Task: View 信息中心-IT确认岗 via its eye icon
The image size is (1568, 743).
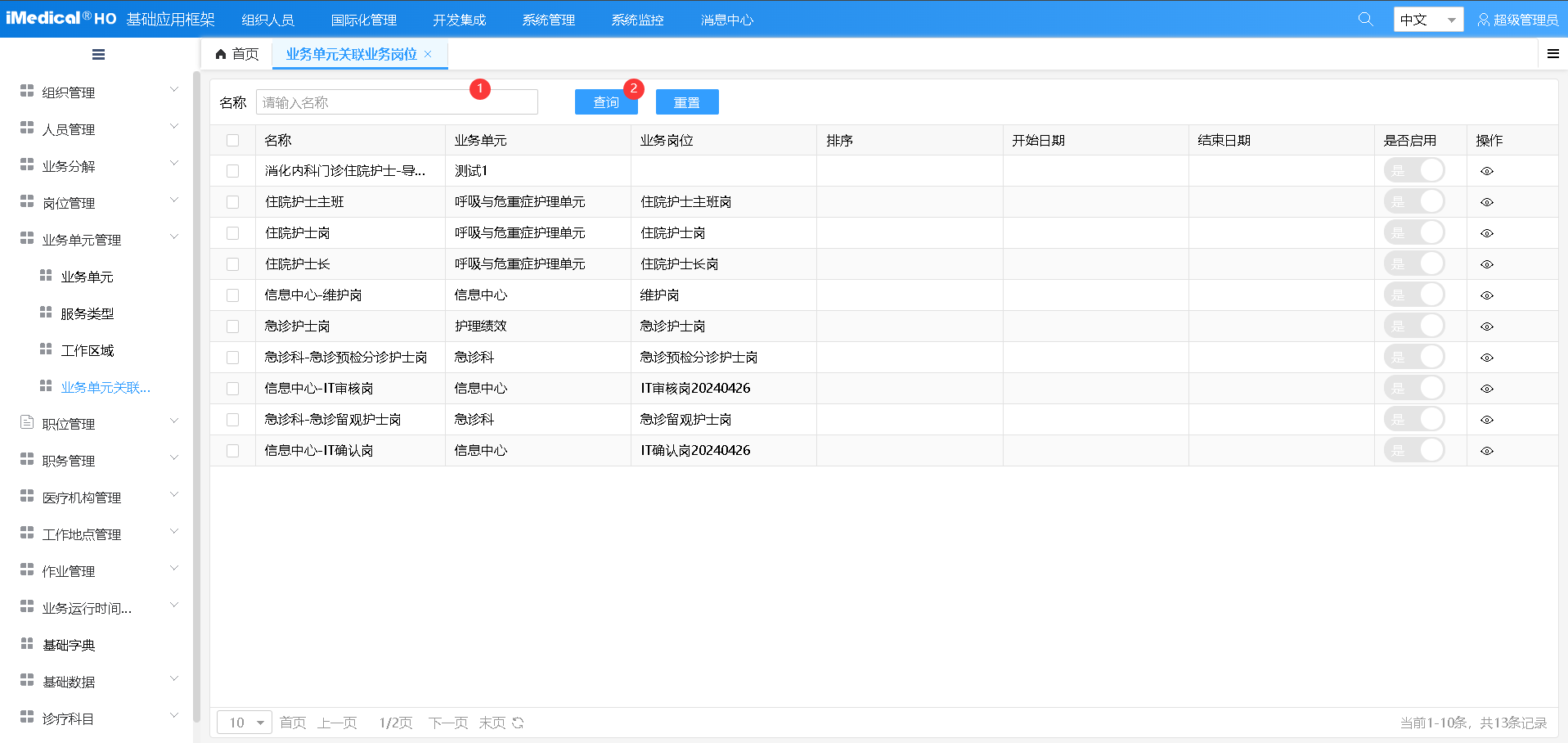Action: 1487,450
